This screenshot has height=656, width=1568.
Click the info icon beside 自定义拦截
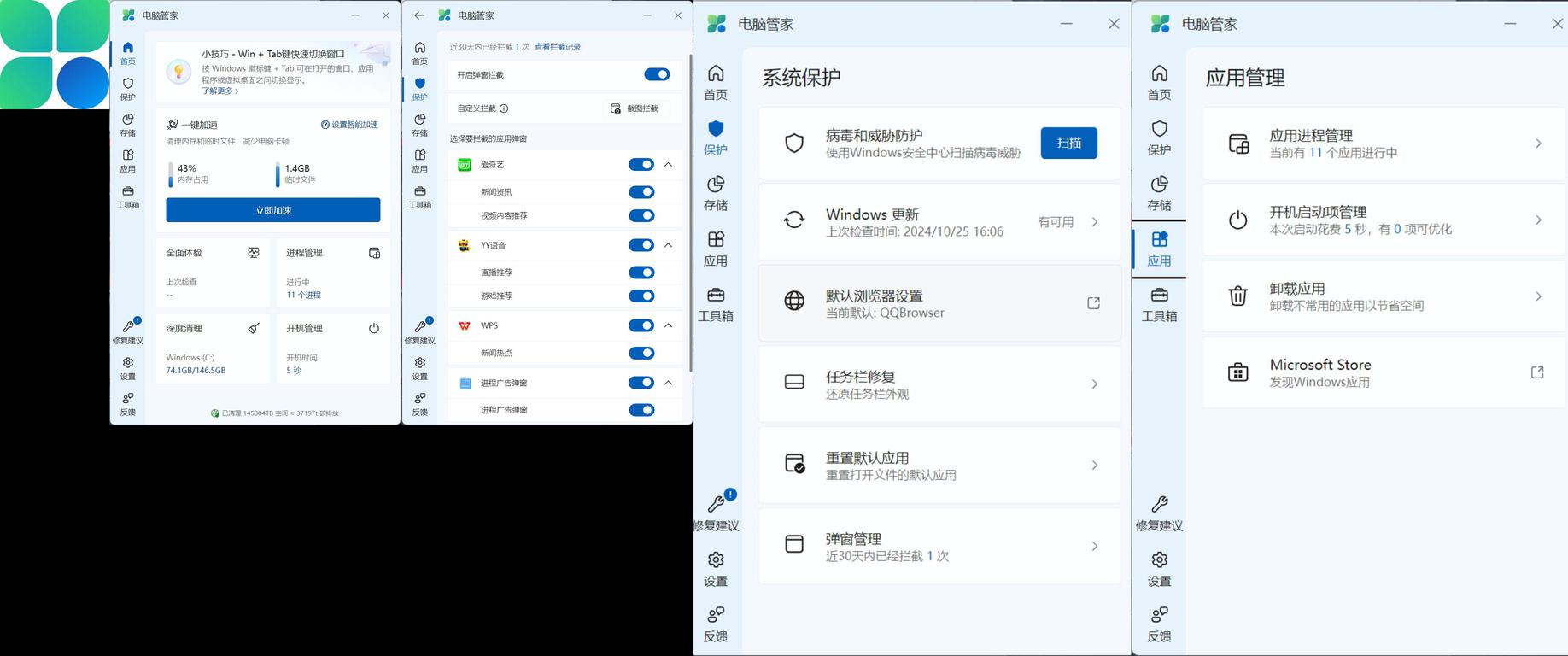click(504, 108)
